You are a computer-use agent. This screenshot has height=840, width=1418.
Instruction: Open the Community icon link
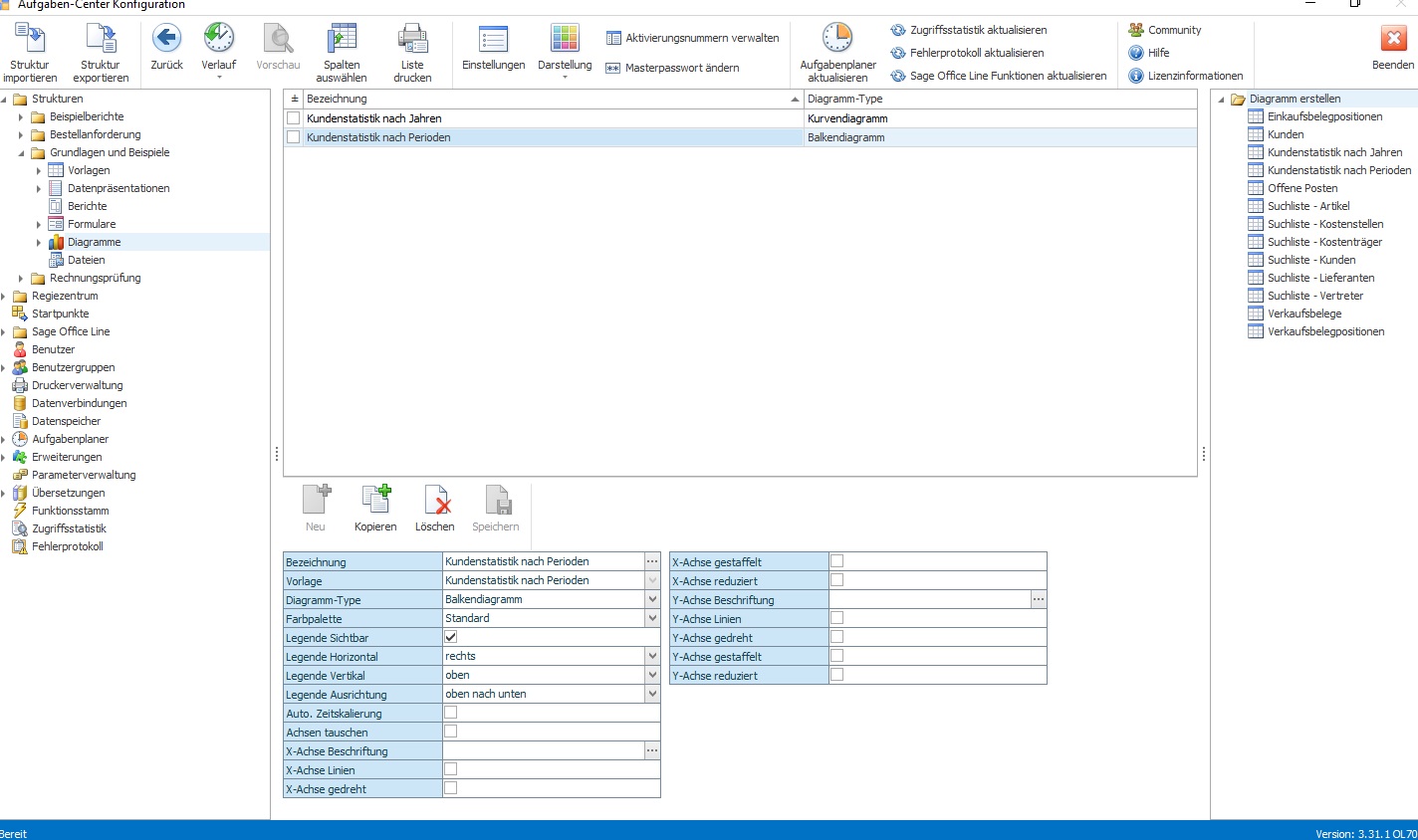click(x=1136, y=30)
